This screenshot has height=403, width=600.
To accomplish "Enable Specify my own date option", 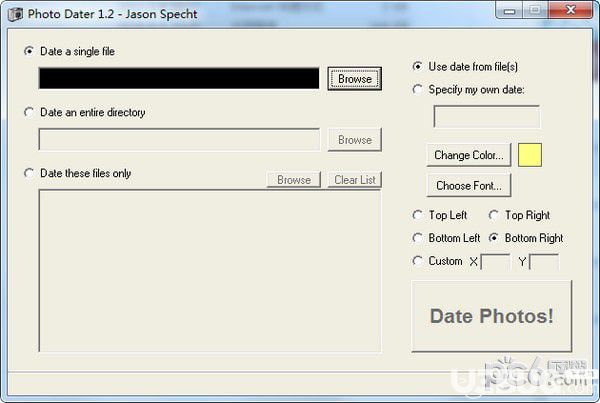I will [x=417, y=90].
